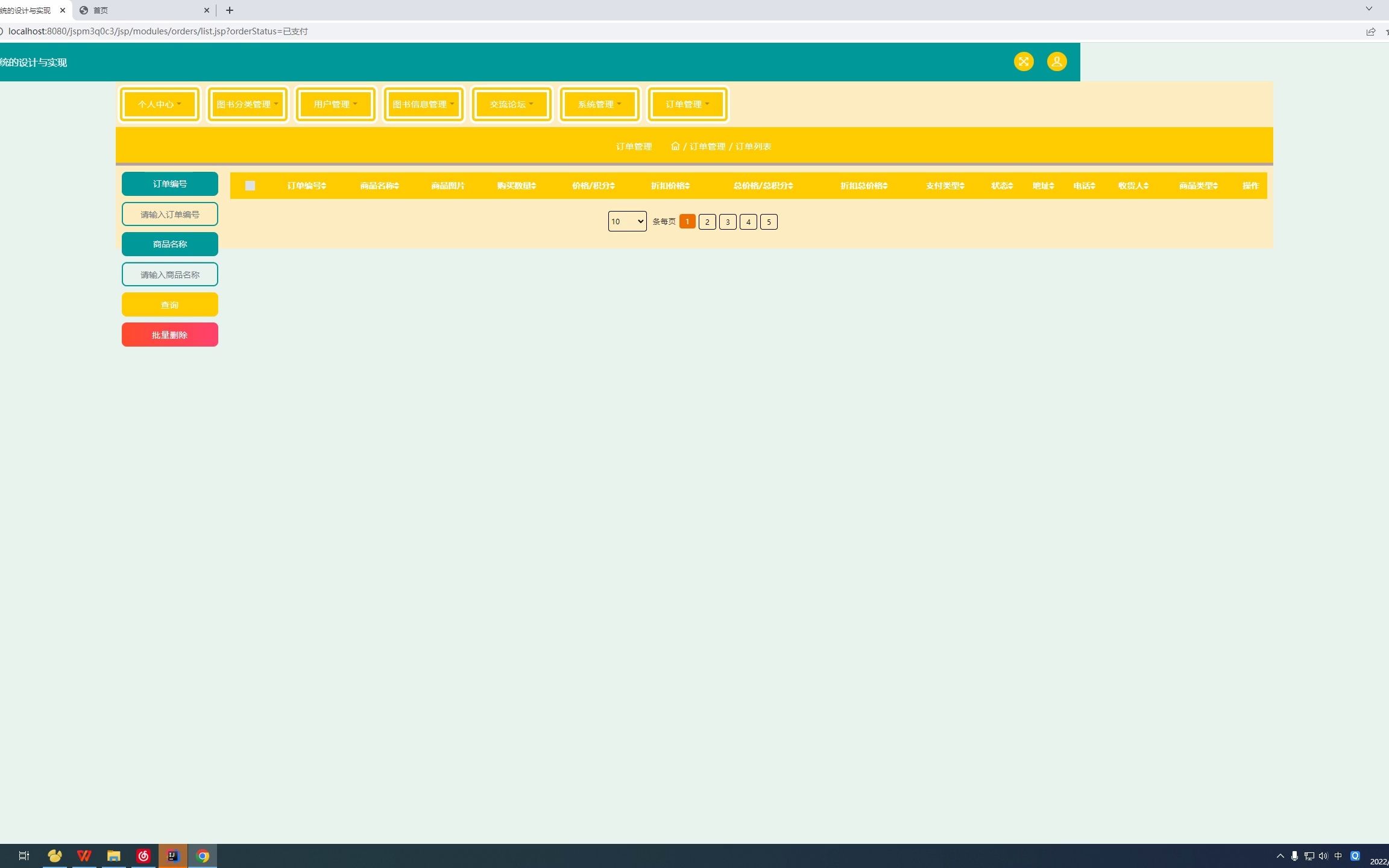Sort table by 订单编号 column header
Image resolution: width=1389 pixels, height=868 pixels.
[306, 186]
